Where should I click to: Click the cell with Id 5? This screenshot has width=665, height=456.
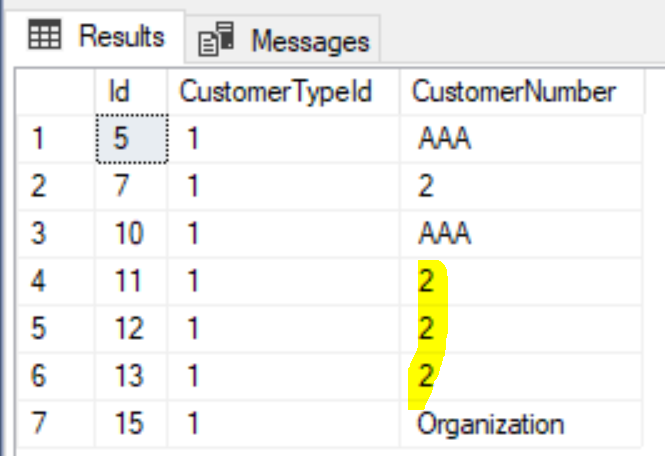pos(132,139)
